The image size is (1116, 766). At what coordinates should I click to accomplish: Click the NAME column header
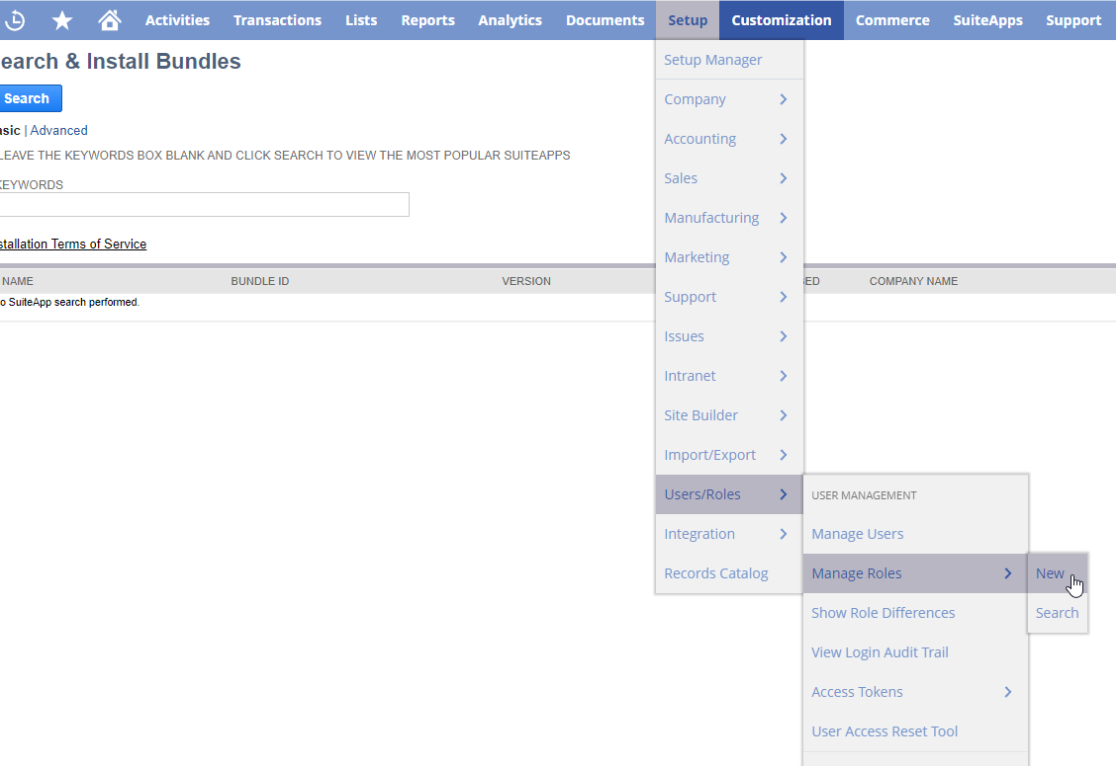[18, 281]
